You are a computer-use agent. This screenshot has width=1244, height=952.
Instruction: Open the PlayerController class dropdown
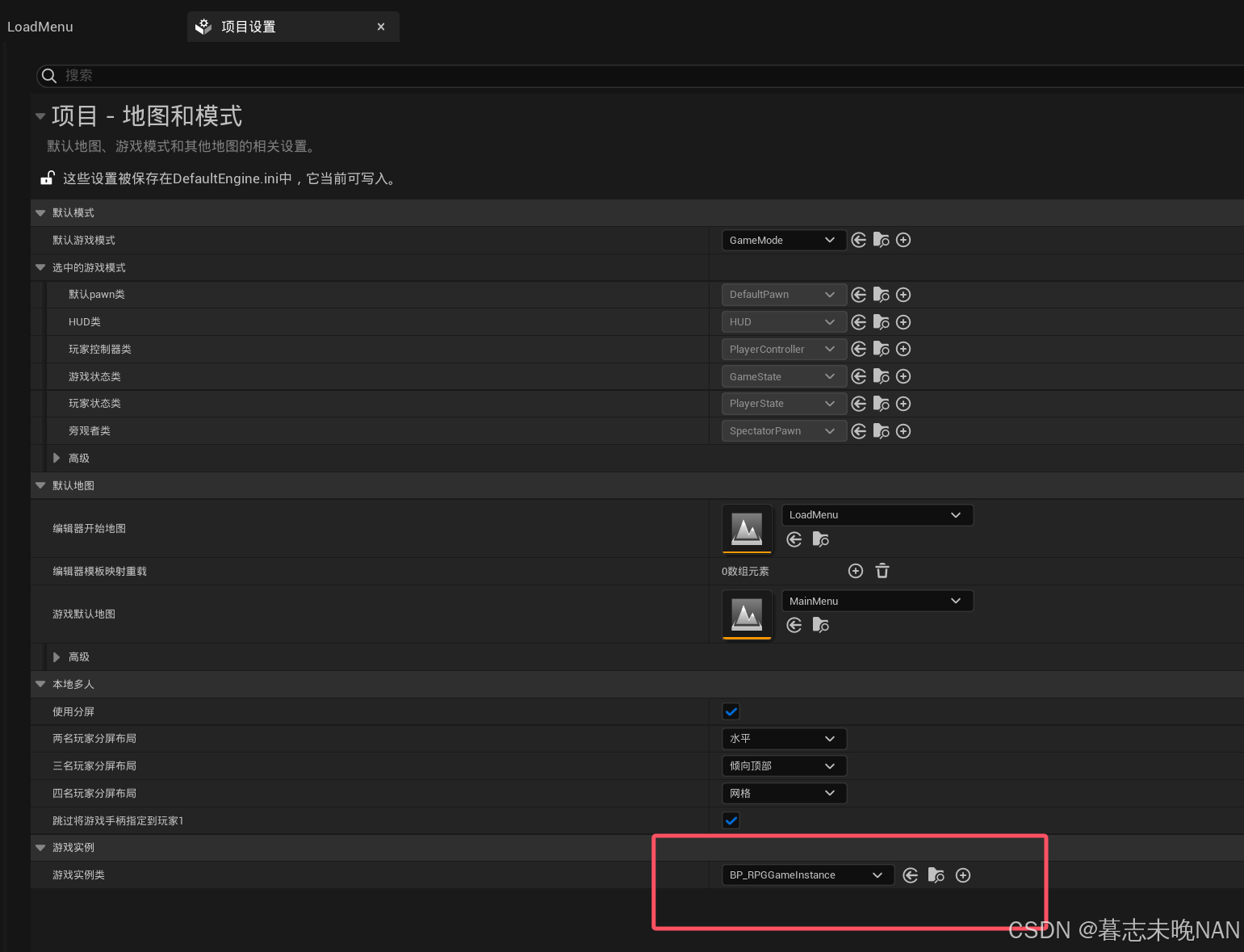pyautogui.click(x=783, y=349)
